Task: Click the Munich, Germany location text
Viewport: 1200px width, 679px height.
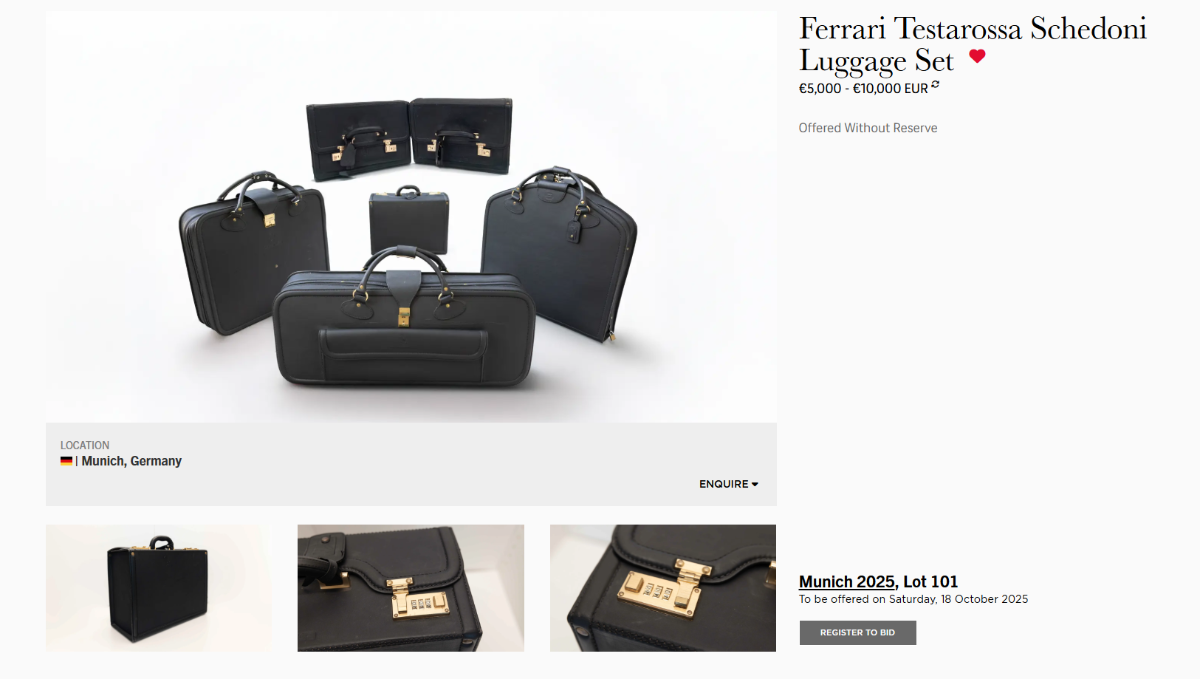Action: point(132,461)
